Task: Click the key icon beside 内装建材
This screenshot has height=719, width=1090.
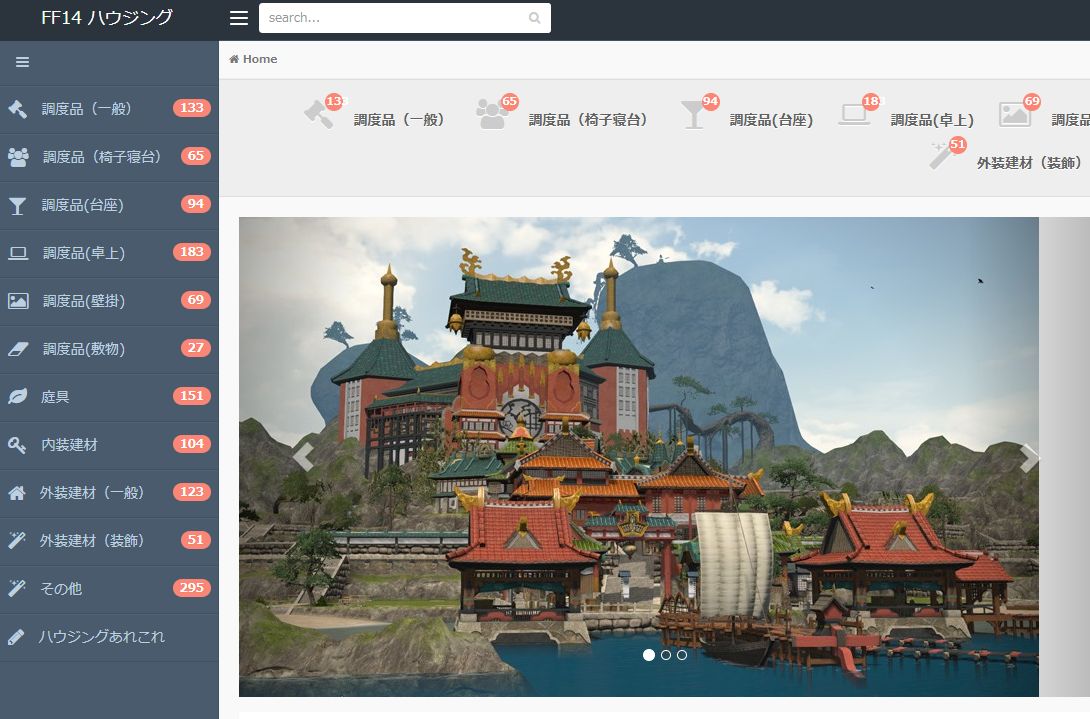Action: point(17,445)
